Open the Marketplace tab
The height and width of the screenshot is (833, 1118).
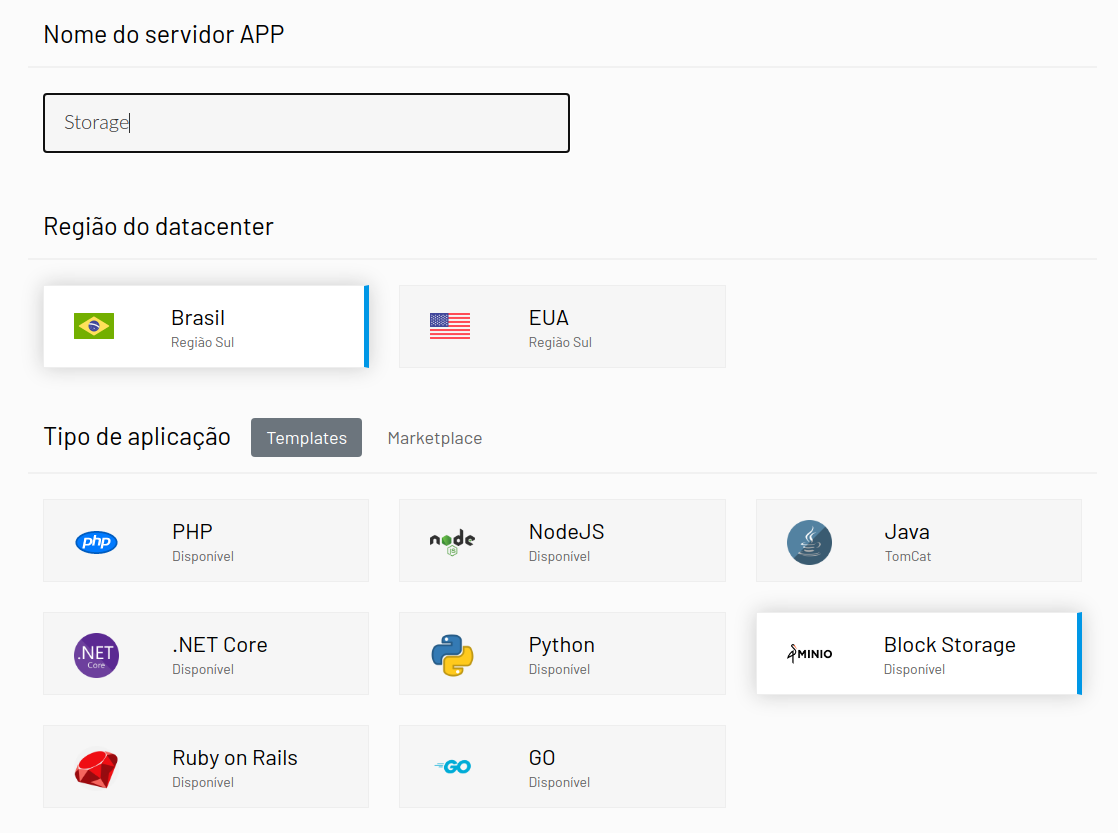pos(435,438)
